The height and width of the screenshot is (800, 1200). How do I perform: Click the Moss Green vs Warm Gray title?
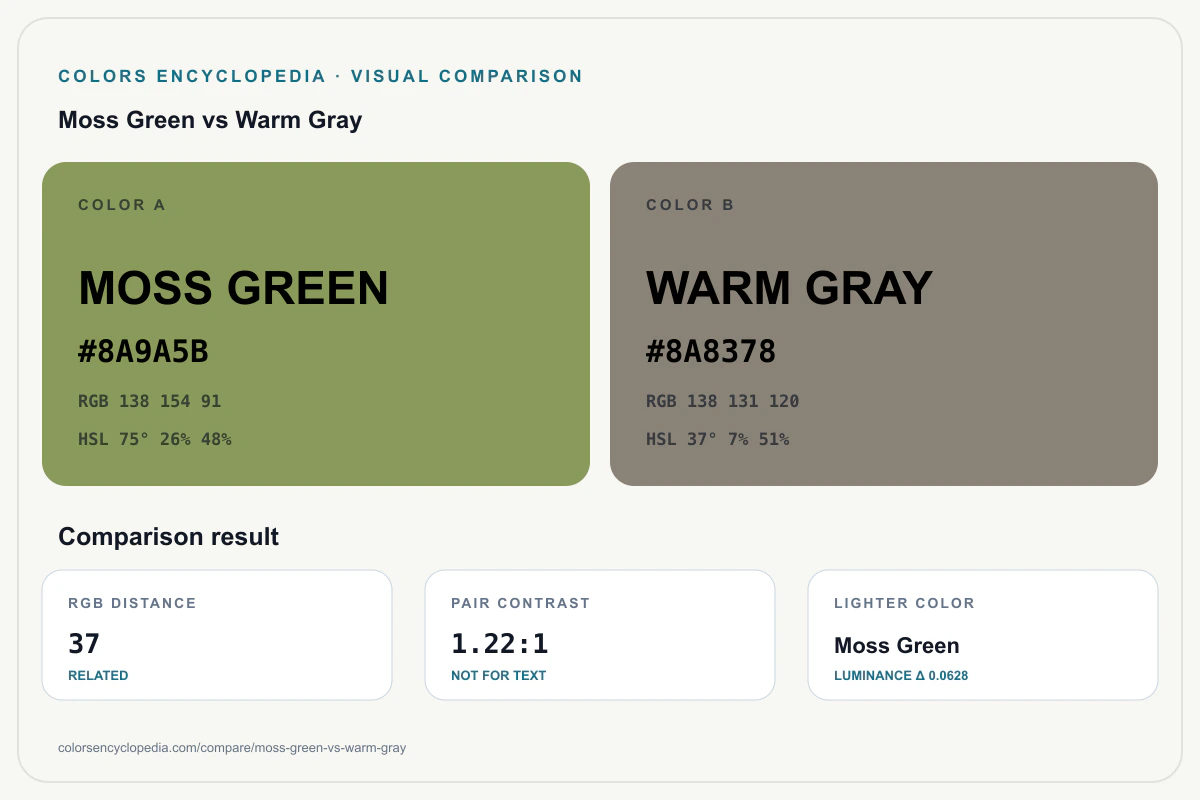pos(210,120)
